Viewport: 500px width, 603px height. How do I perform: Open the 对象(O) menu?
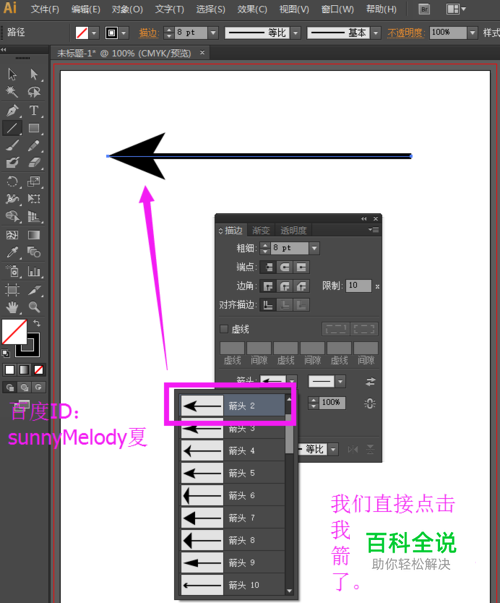pyautogui.click(x=127, y=9)
